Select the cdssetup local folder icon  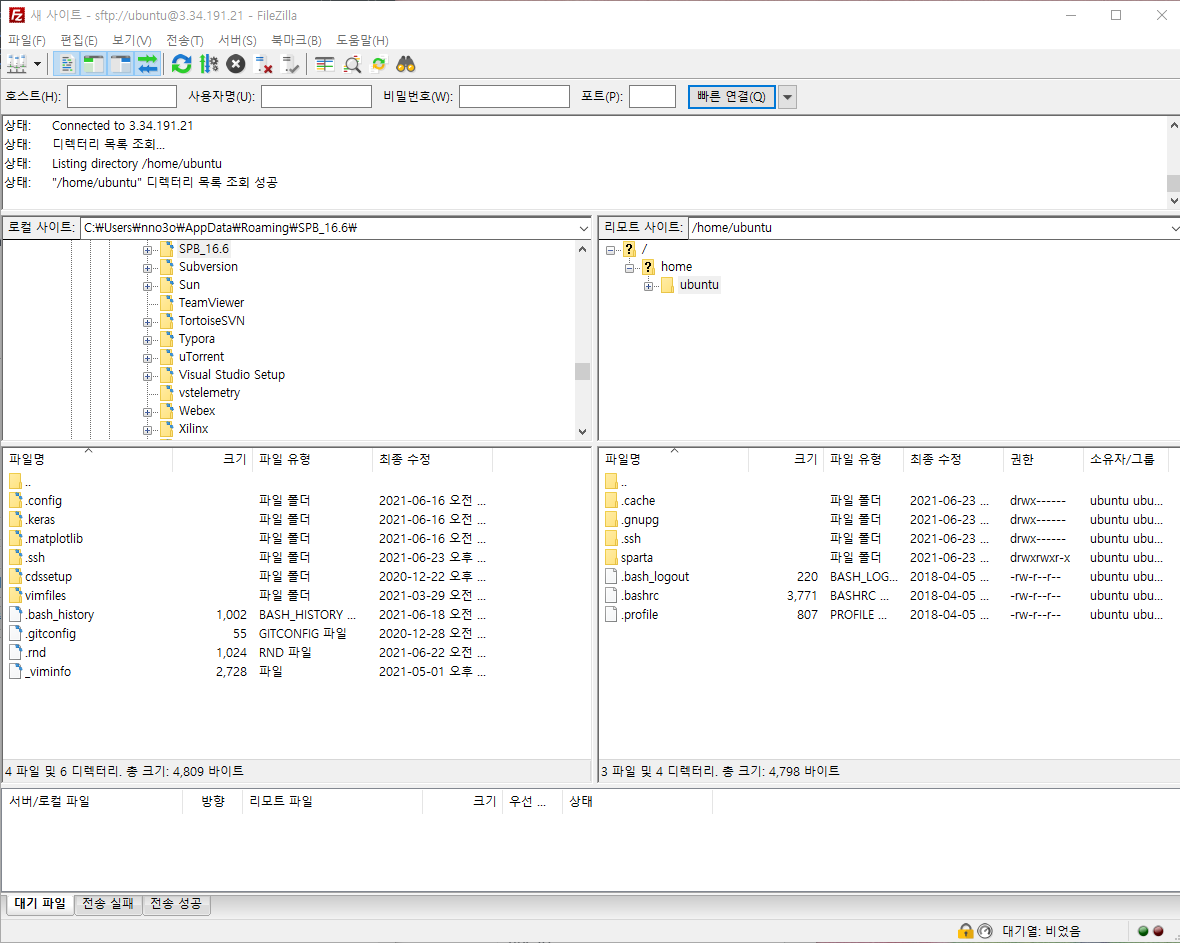click(15, 576)
